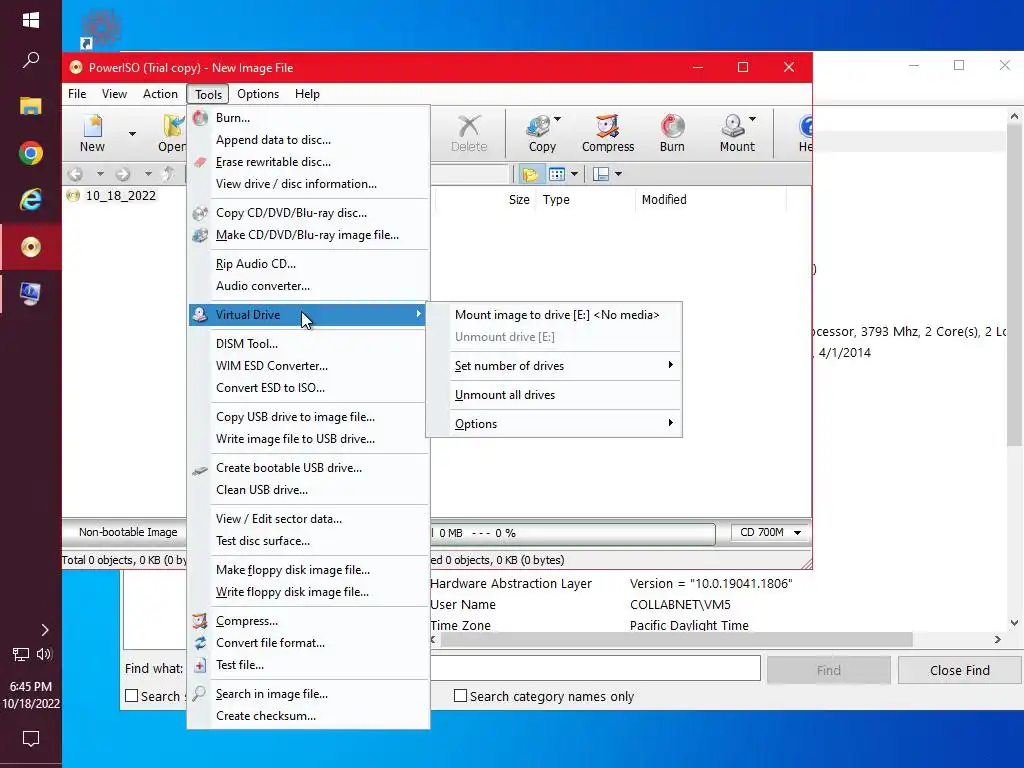This screenshot has height=768, width=1024.
Task: Open the forward history dropdown arrow
Action: (148, 174)
